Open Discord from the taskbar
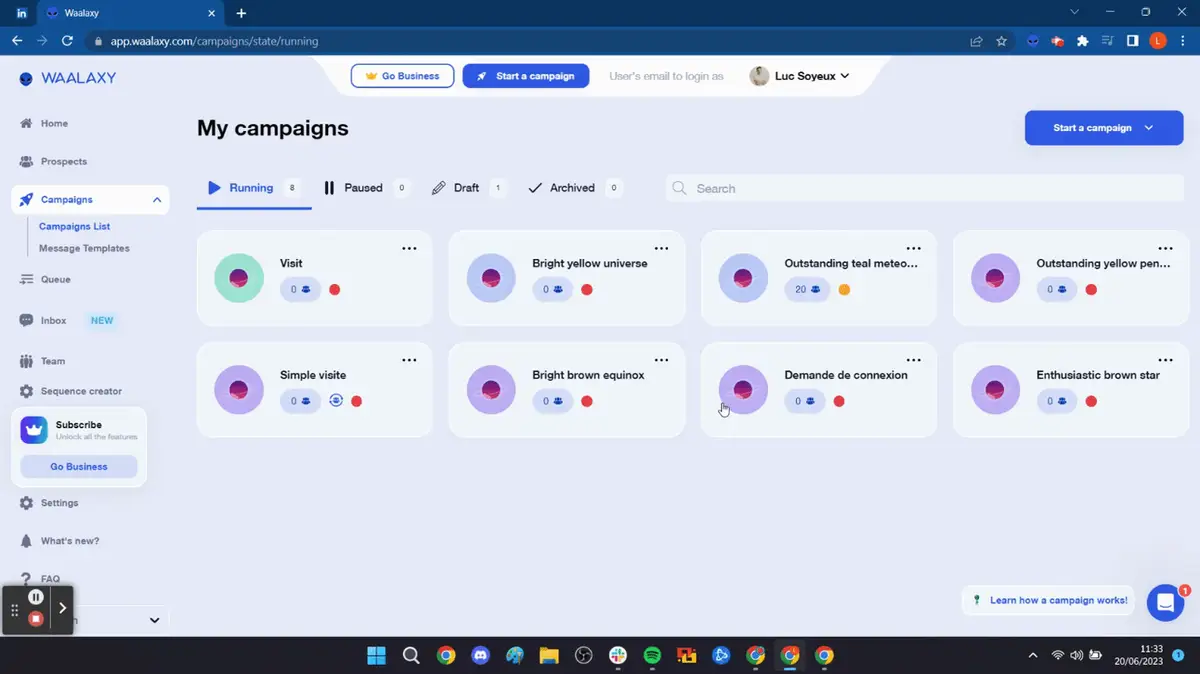1200x674 pixels. click(x=480, y=656)
